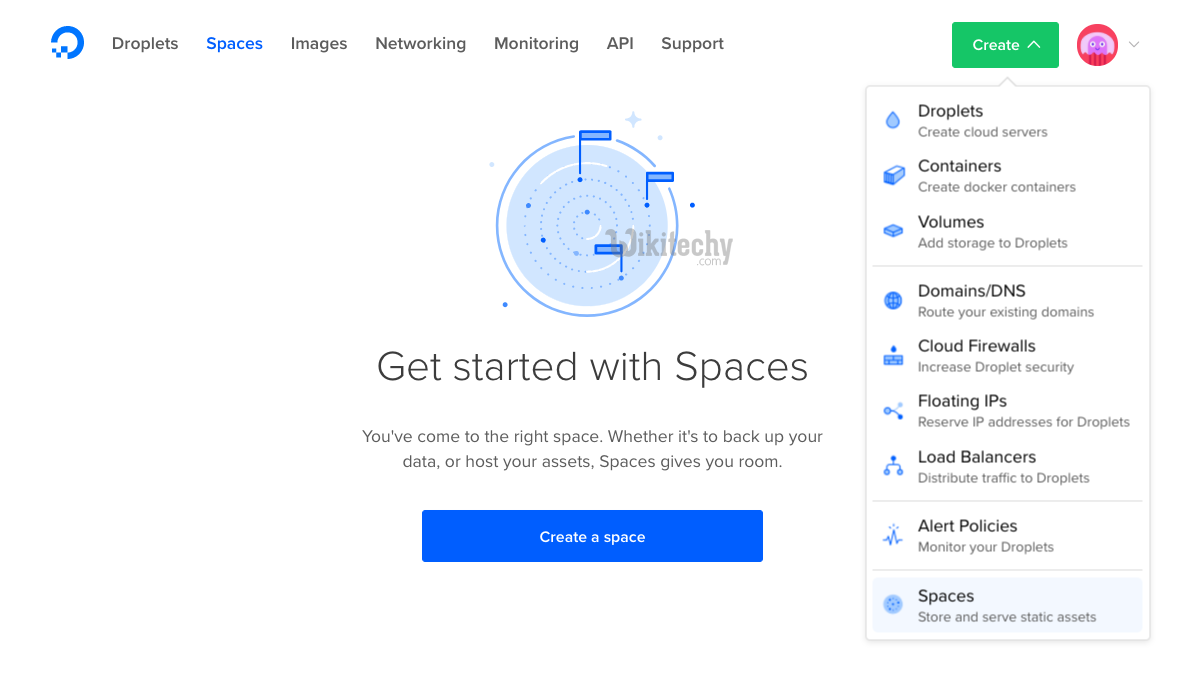Click the cube icon for Containers
The height and width of the screenshot is (683, 1184).
[x=893, y=174]
